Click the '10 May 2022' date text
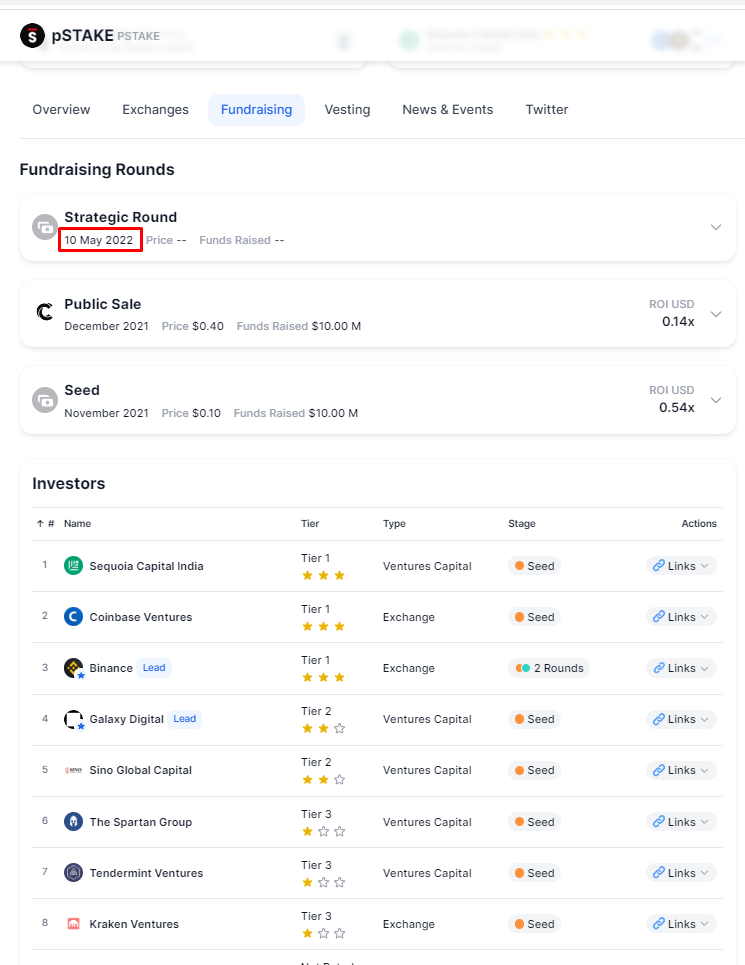The image size is (745, 965). pyautogui.click(x=99, y=240)
